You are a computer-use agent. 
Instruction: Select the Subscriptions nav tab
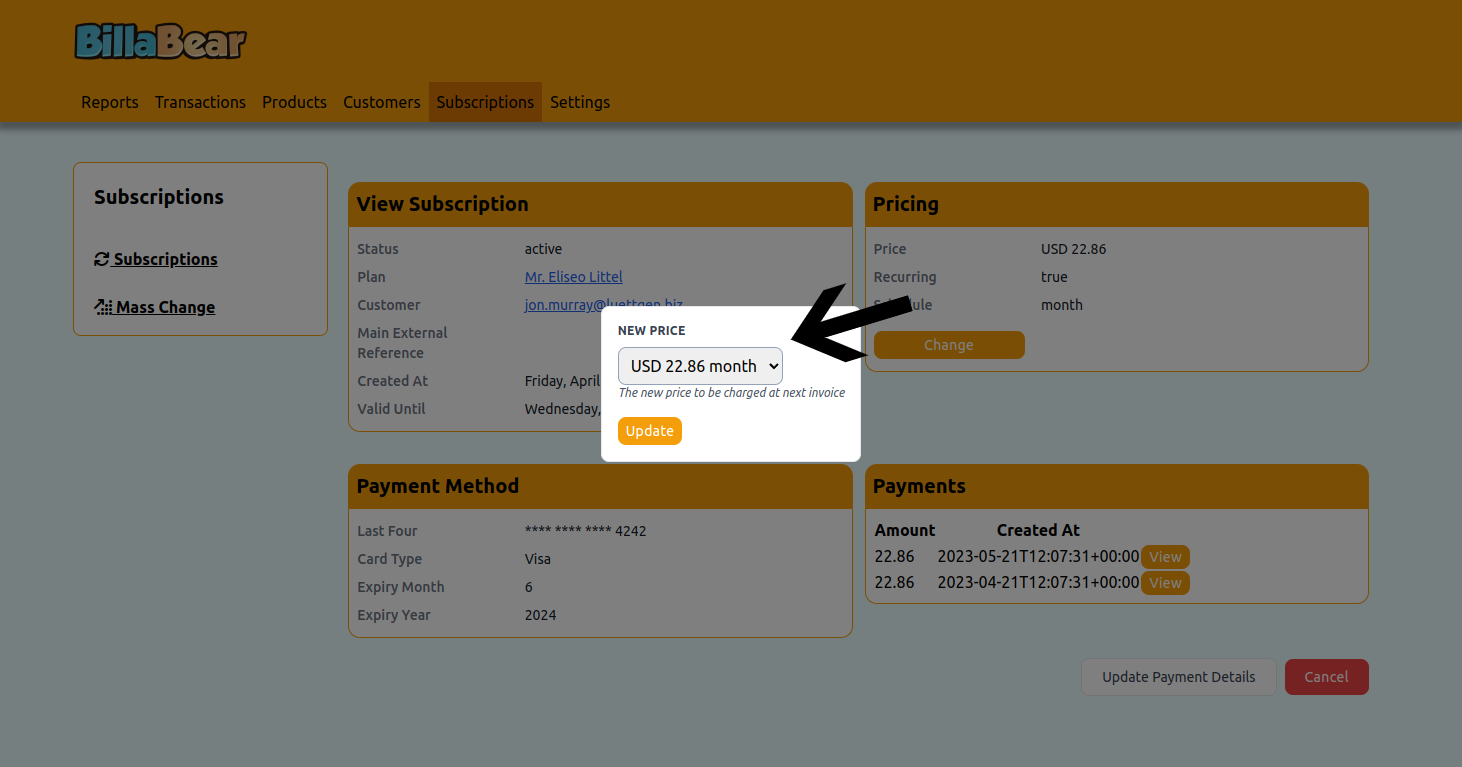click(485, 102)
